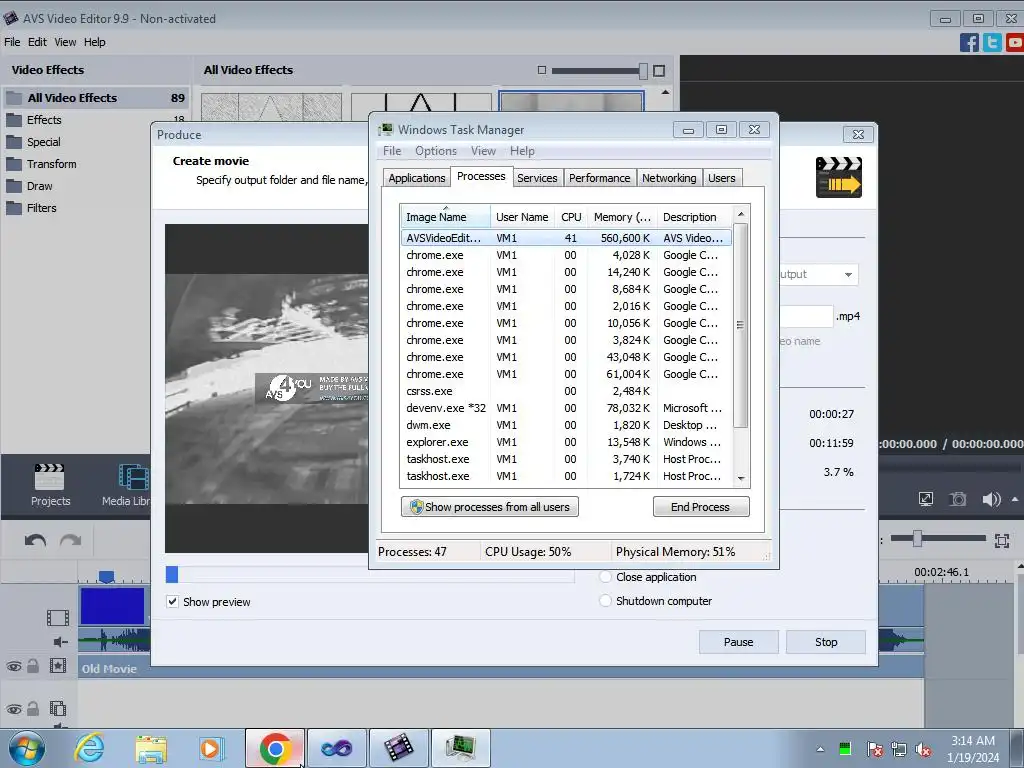Viewport: 1024px width, 768px height.
Task: Sort processes by User Name column
Action: pos(522,217)
